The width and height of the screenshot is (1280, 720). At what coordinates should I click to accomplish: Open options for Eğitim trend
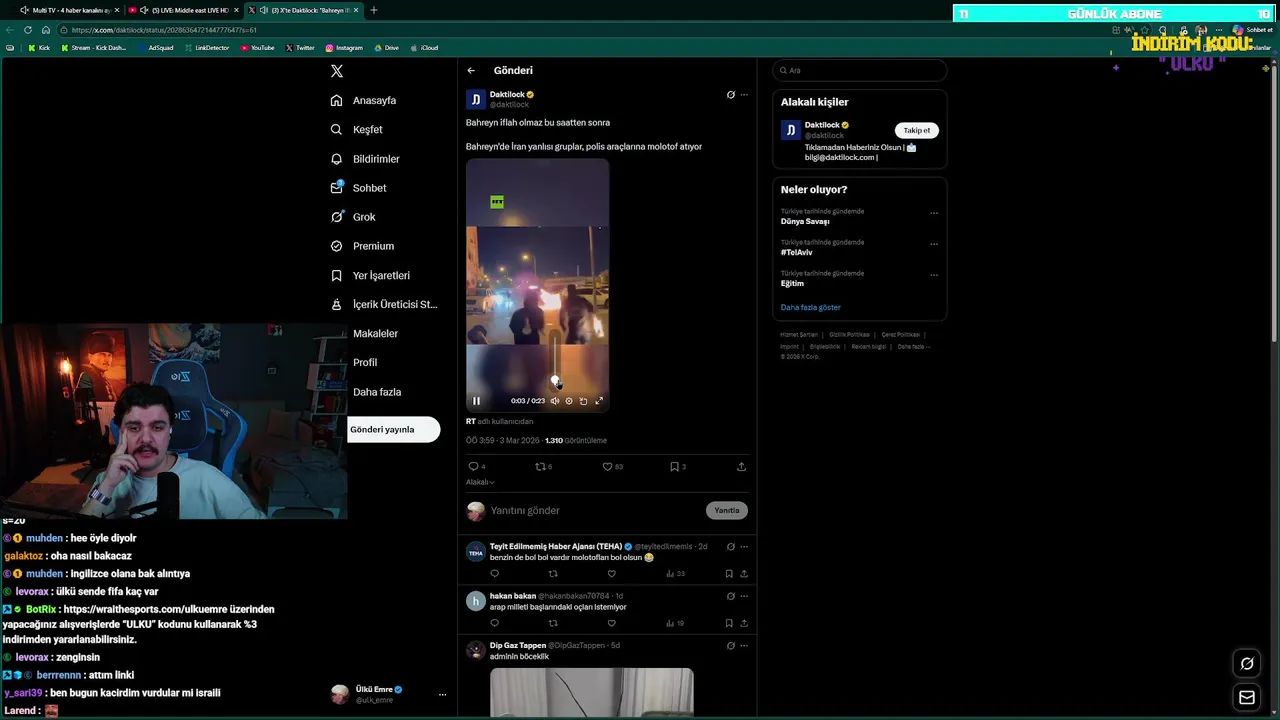[934, 275]
